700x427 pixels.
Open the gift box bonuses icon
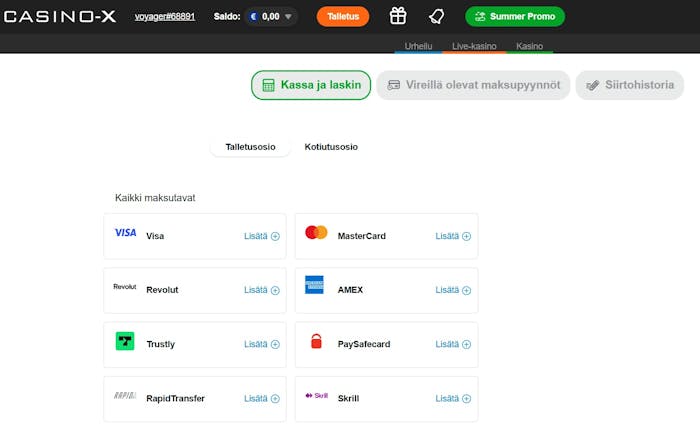pos(398,16)
